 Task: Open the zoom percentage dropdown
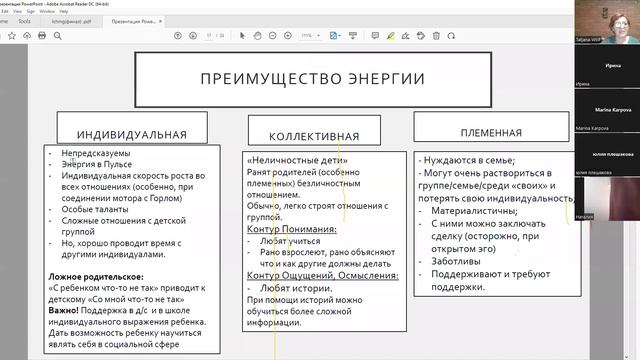pos(319,36)
